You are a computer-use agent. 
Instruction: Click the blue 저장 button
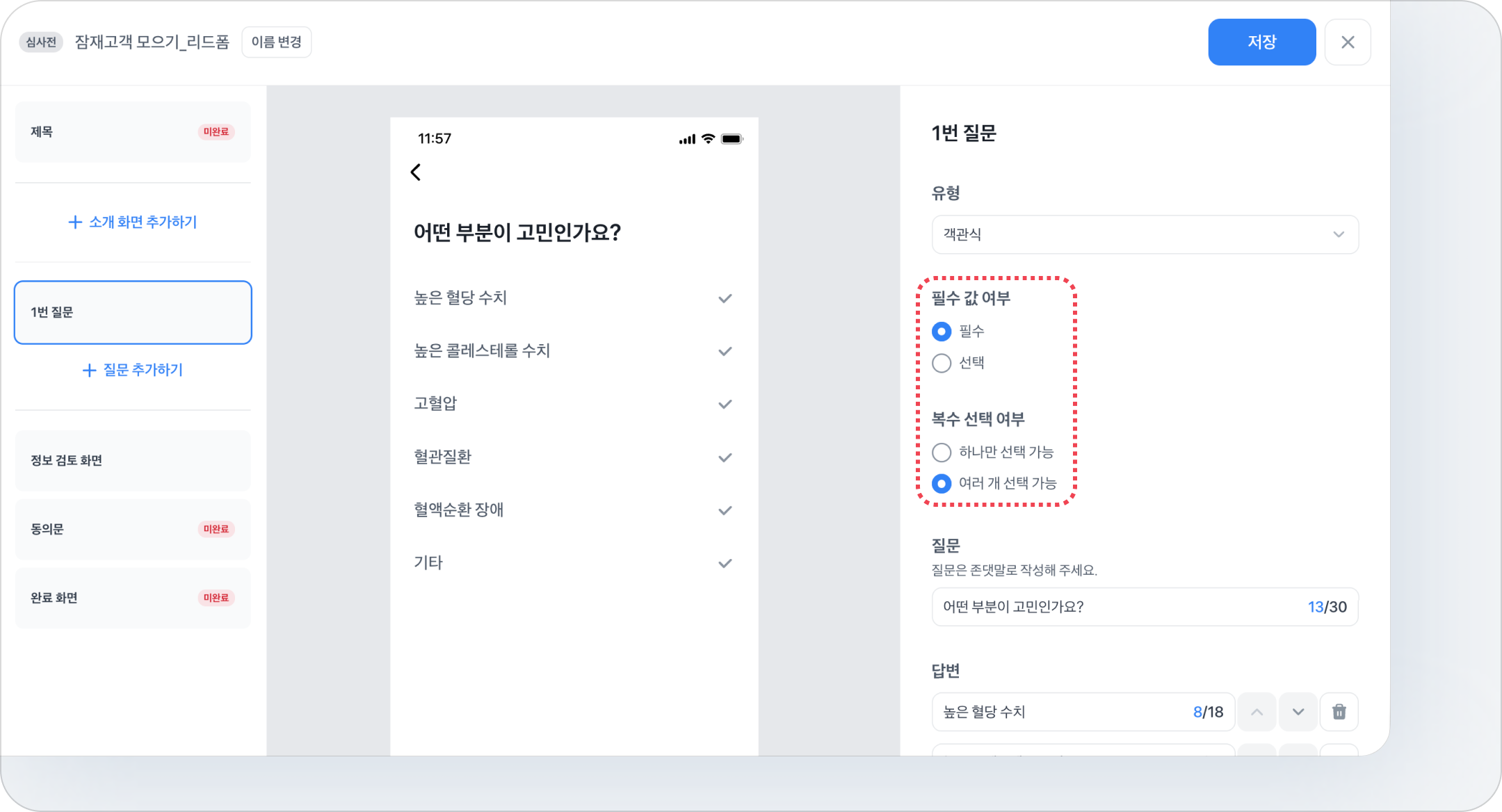(1261, 42)
